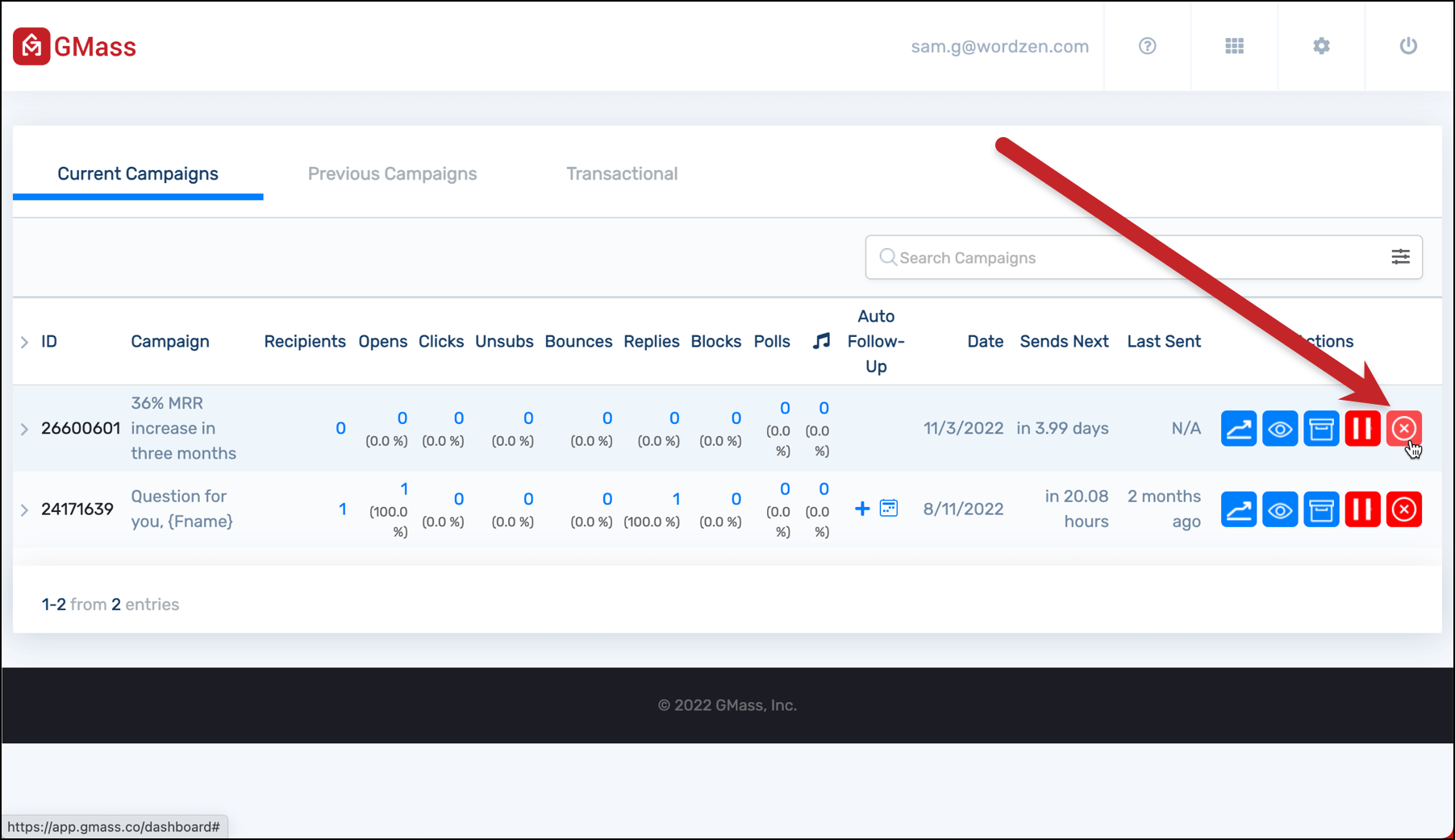Open the settings gear icon
This screenshot has width=1455, height=840.
tap(1321, 46)
